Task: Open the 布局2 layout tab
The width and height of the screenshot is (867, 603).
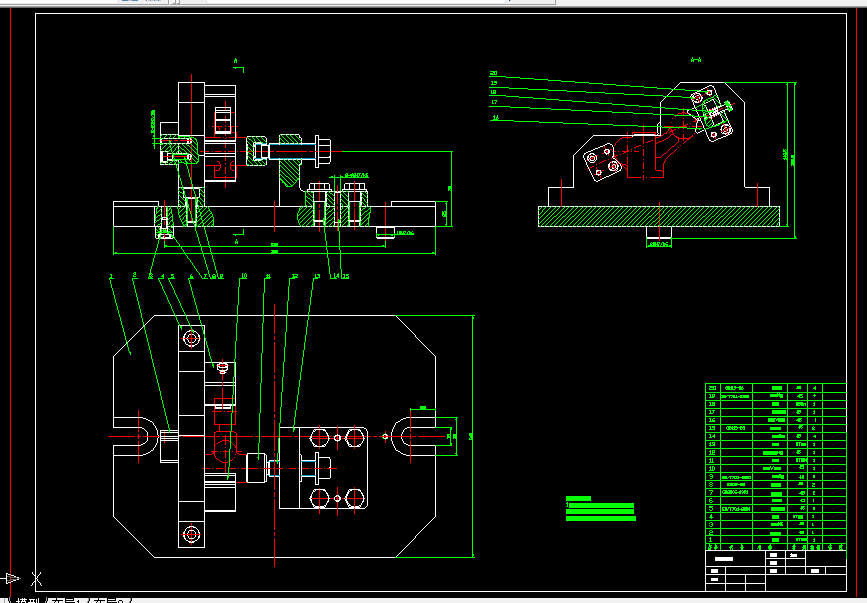Action: (108, 600)
